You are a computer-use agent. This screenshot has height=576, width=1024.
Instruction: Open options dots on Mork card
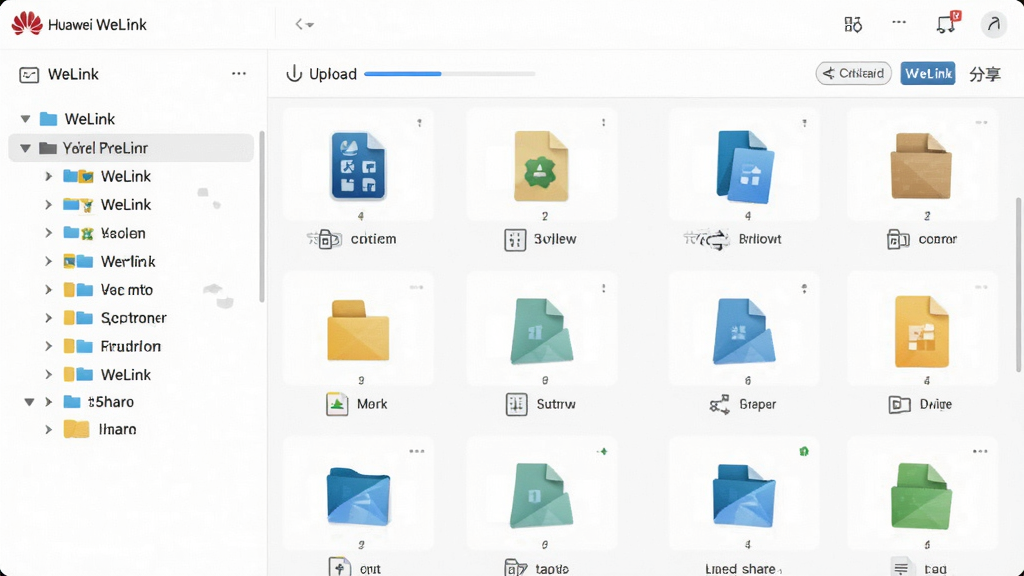tap(417, 287)
